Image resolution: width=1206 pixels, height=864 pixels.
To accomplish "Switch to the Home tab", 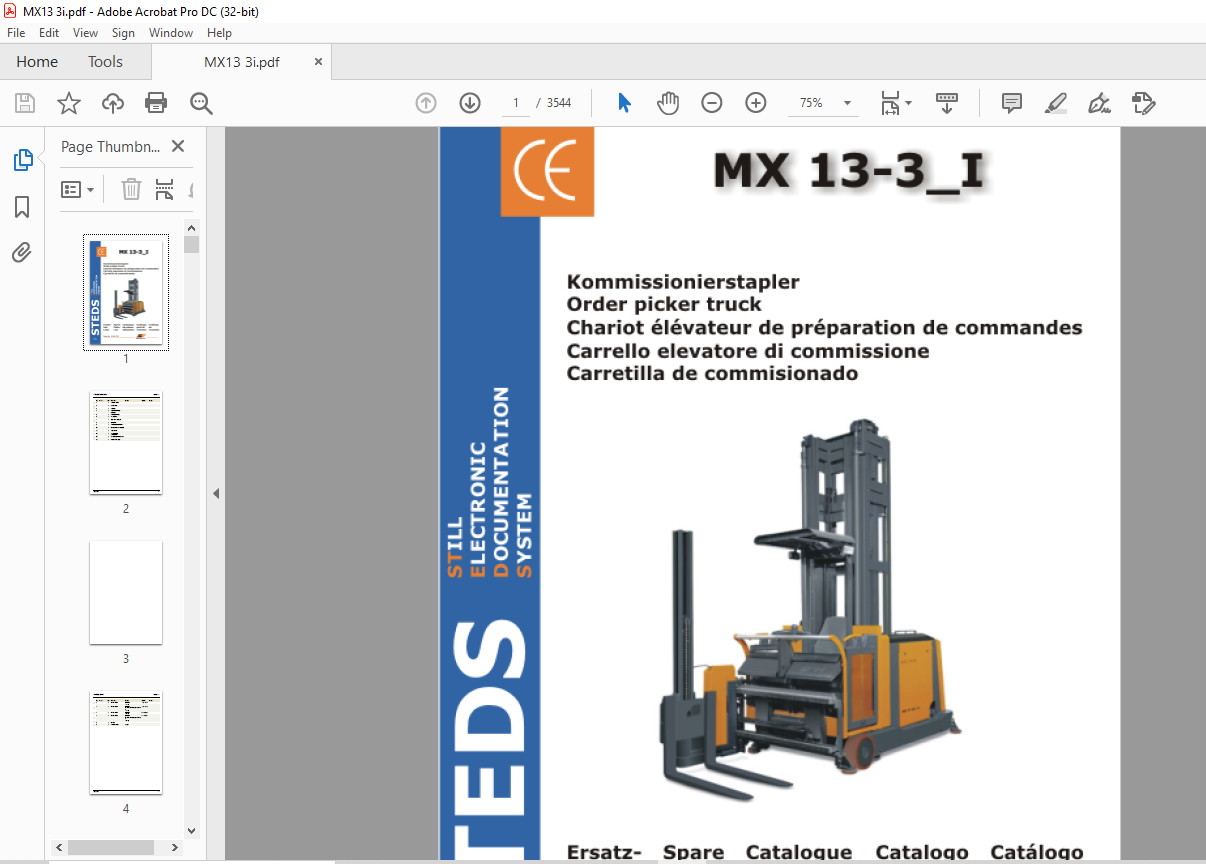I will 37,62.
